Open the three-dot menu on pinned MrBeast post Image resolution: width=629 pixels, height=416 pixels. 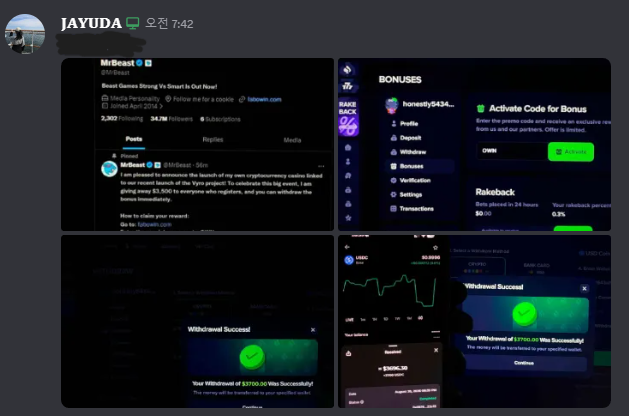point(321,166)
